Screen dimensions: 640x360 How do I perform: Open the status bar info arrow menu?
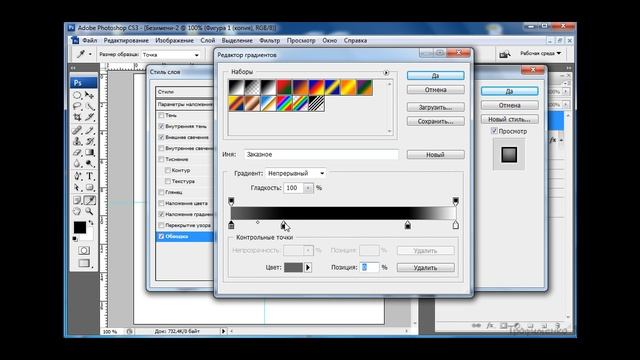(223, 331)
